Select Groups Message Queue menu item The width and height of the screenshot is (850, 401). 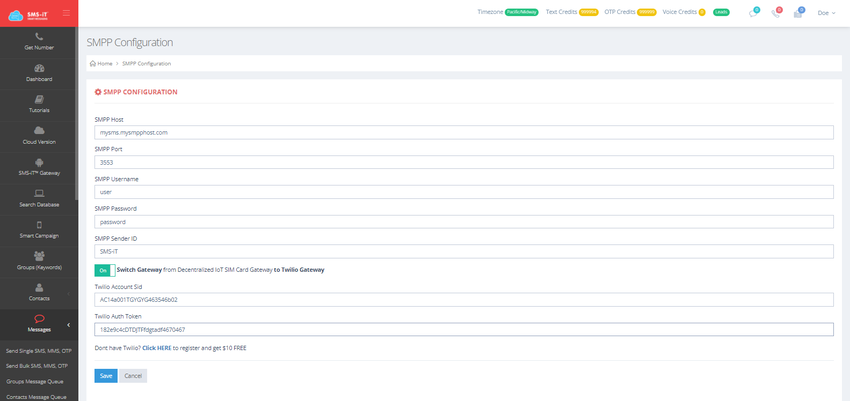click(34, 381)
